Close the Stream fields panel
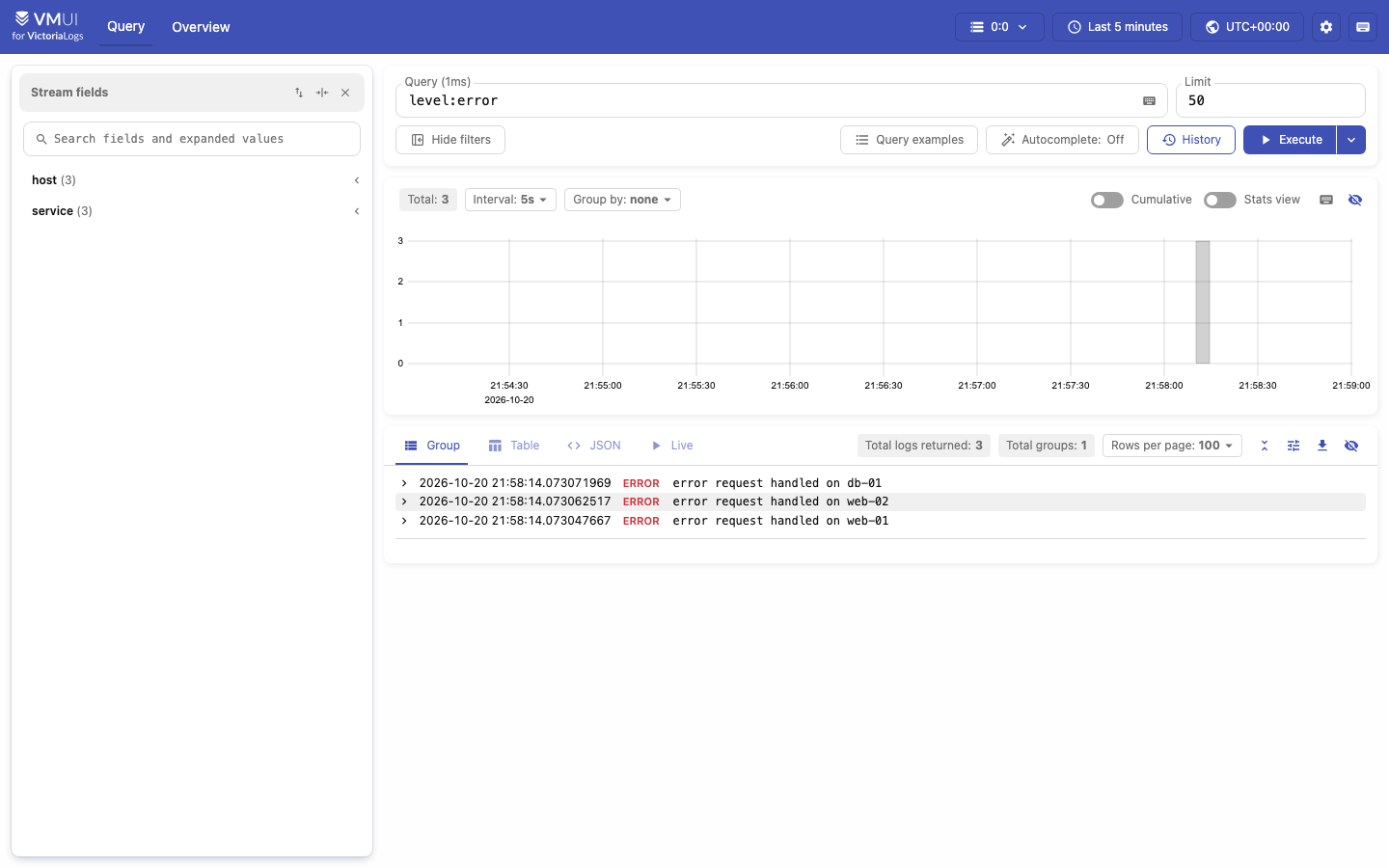 [x=345, y=93]
